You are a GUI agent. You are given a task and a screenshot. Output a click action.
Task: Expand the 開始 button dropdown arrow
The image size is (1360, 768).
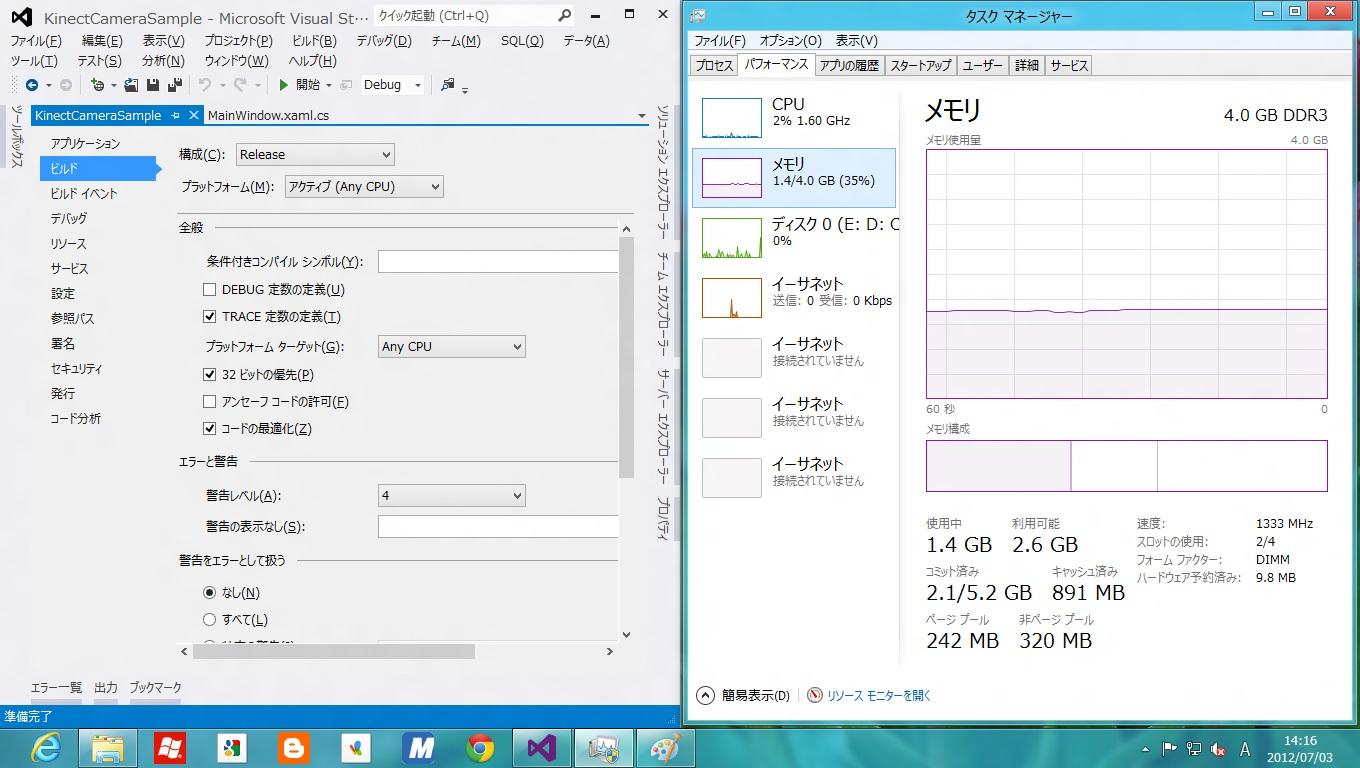pos(328,85)
